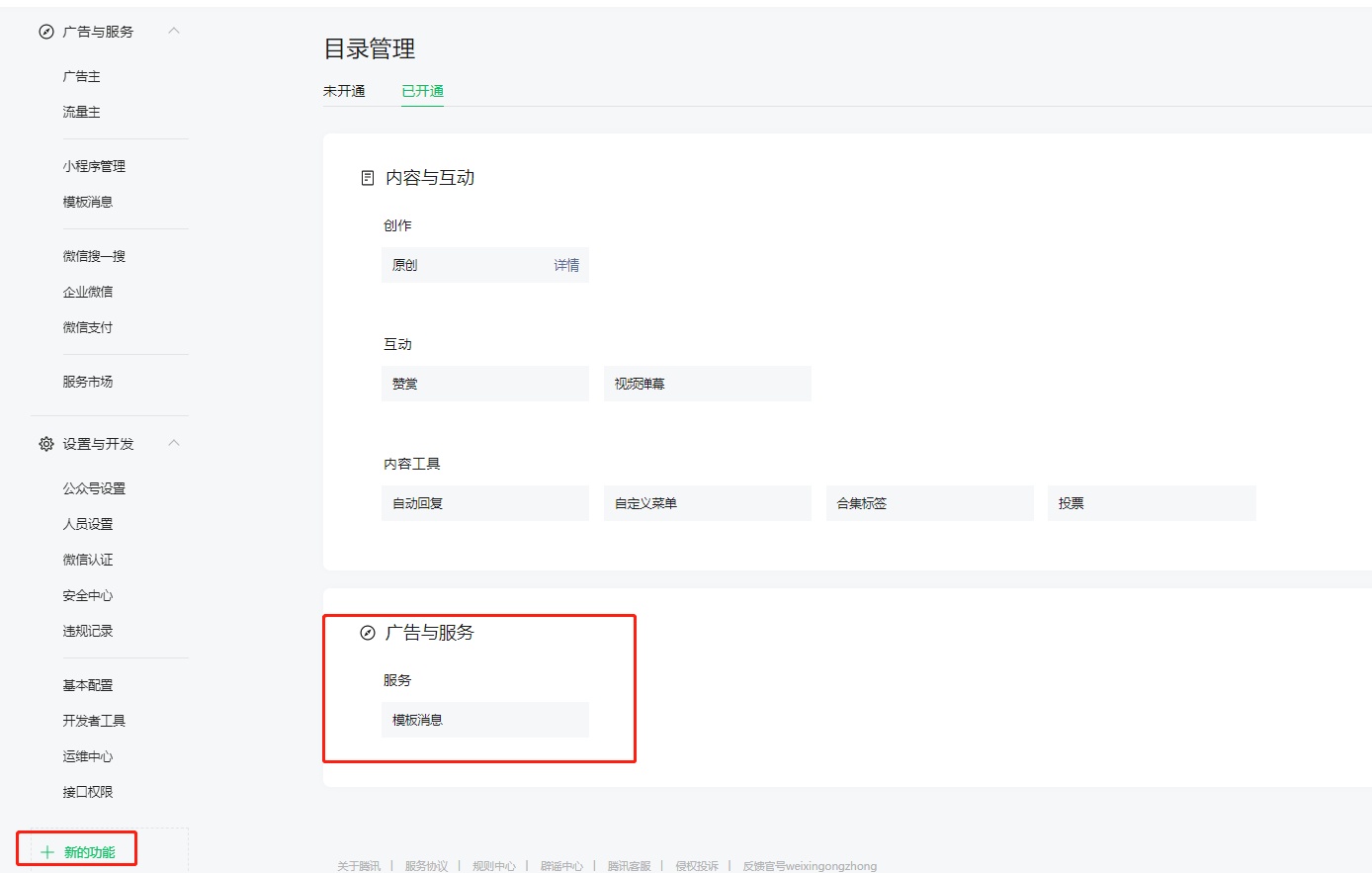
Task: Click the 规则中心 footer link
Action: pyautogui.click(x=494, y=866)
